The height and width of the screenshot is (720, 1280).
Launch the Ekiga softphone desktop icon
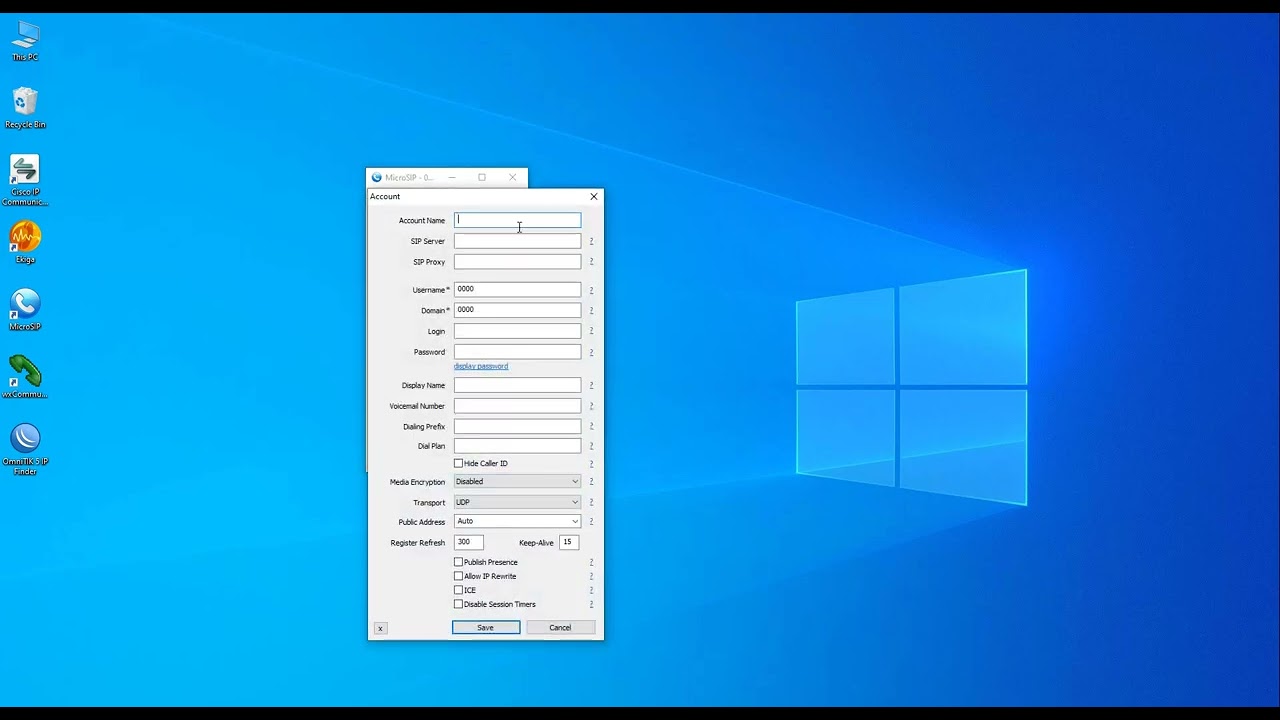click(25, 243)
